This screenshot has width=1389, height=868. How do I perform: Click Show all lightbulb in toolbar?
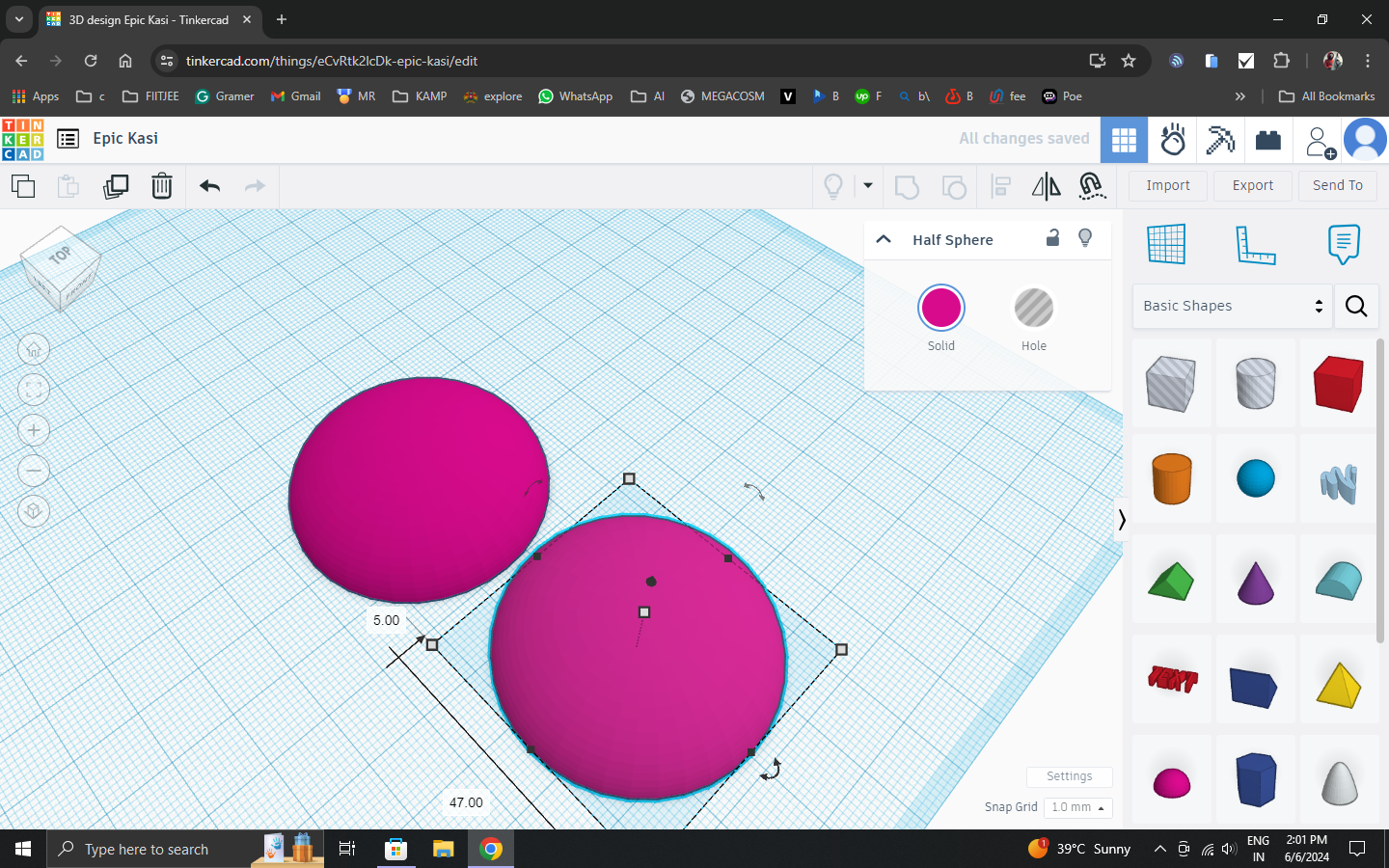(x=833, y=186)
